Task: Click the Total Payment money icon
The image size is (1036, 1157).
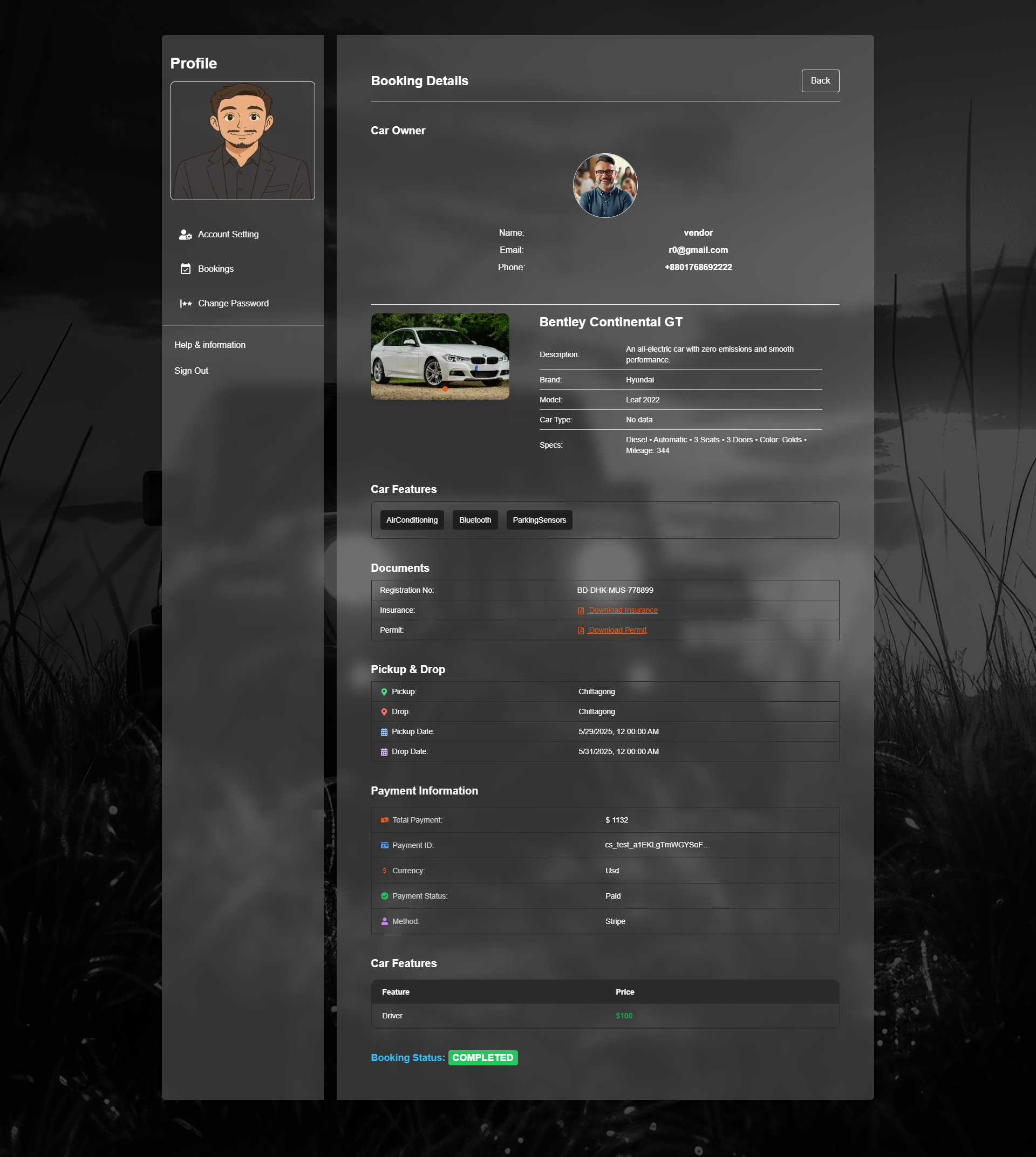Action: [x=385, y=819]
